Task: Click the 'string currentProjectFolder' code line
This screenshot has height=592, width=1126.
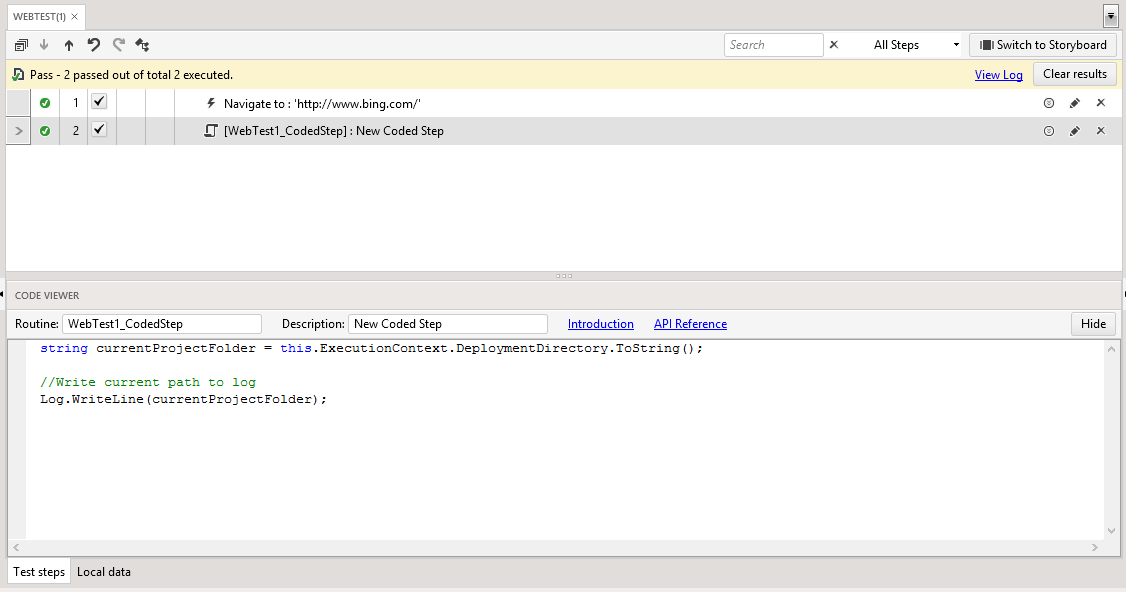Action: click(371, 348)
